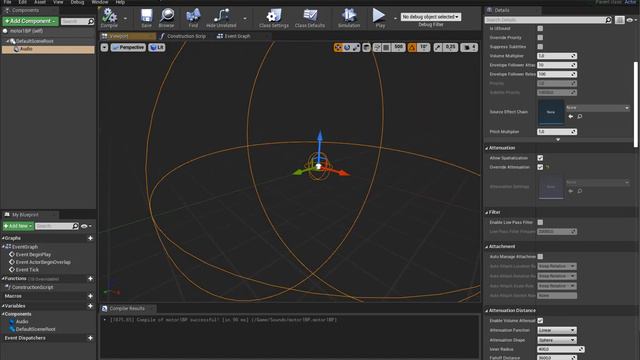Select the translate gizmo mode icon
The image size is (640, 360).
pyautogui.click(x=338, y=47)
